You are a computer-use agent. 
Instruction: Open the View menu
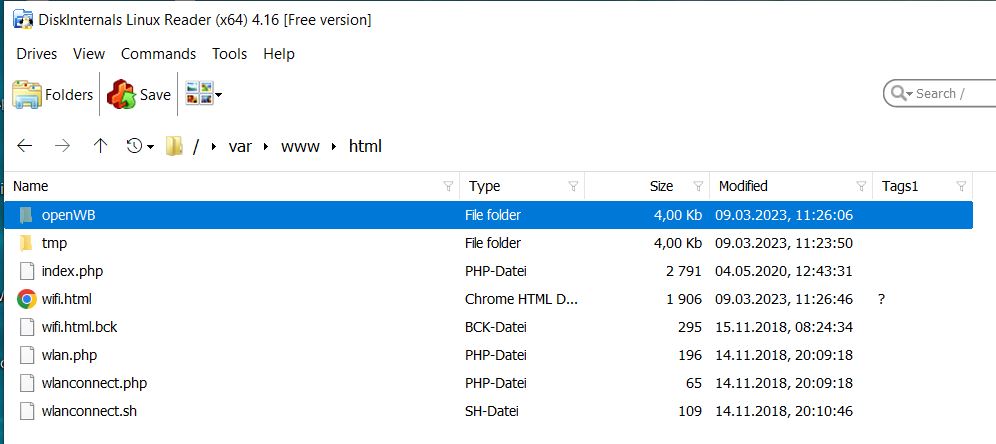(x=89, y=54)
